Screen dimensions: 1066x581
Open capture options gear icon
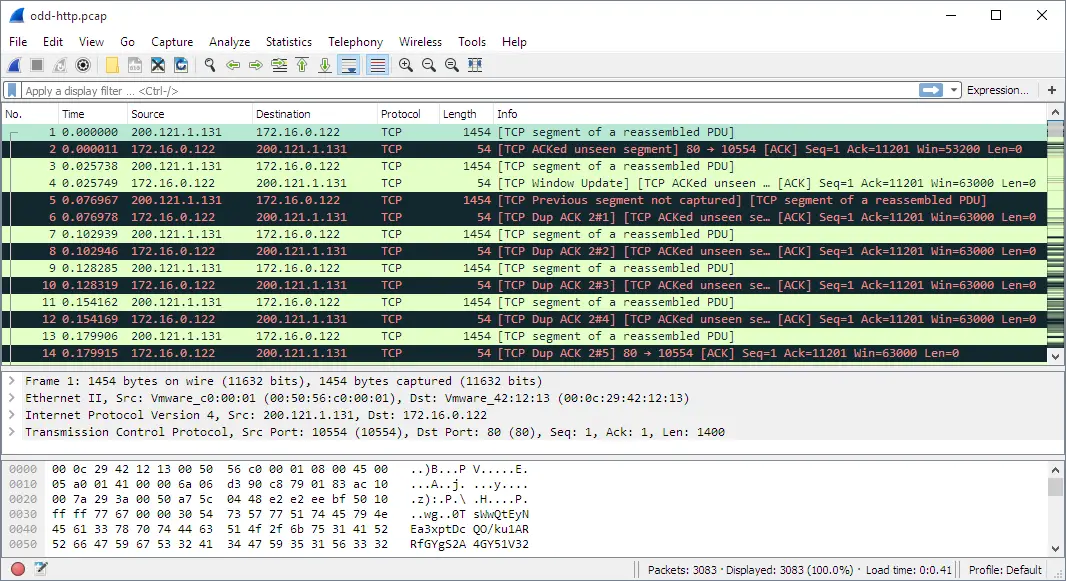(83, 65)
